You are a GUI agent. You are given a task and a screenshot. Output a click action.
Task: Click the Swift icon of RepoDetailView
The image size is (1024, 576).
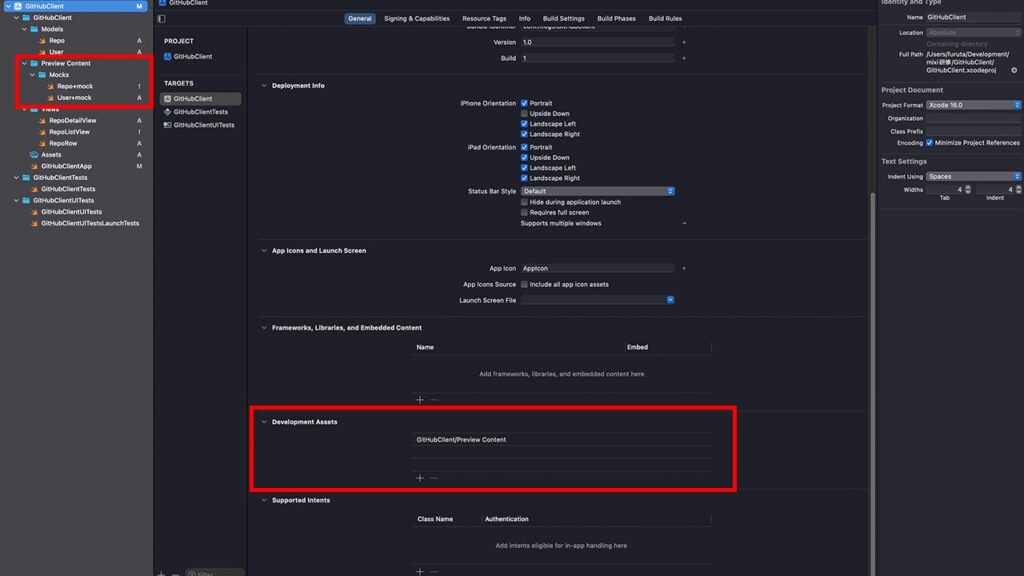pos(42,120)
